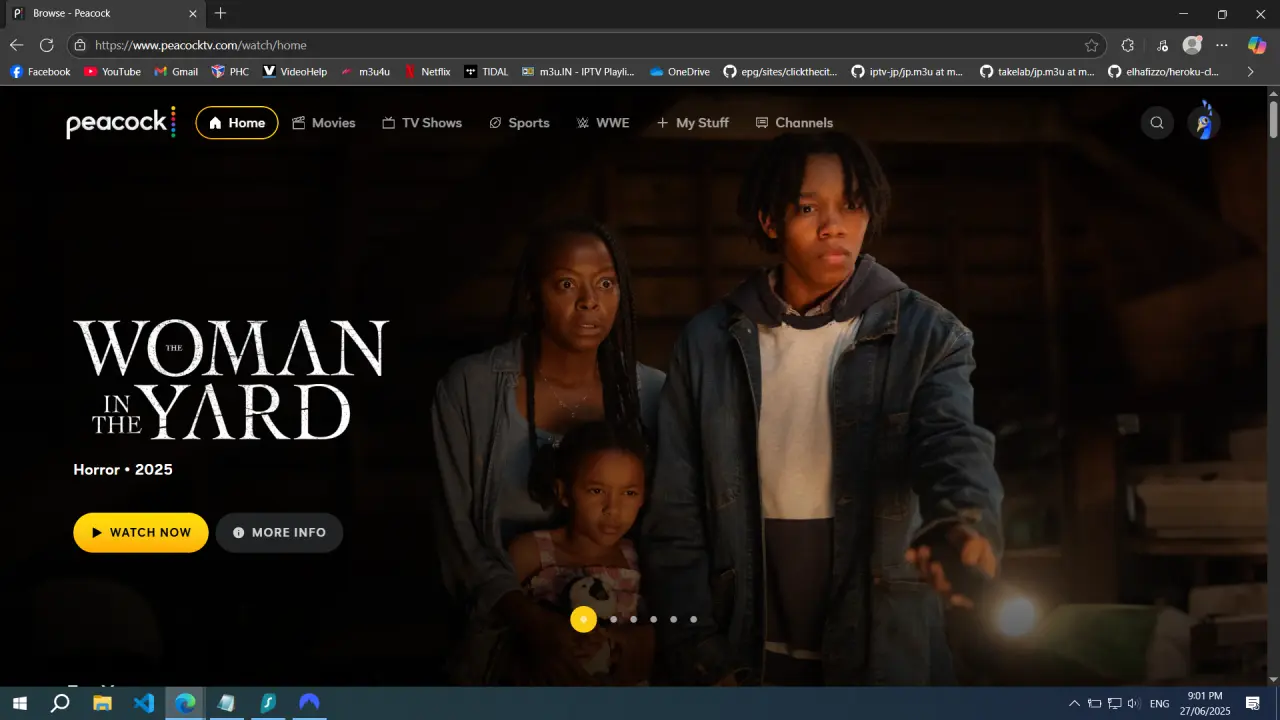Image resolution: width=1280 pixels, height=720 pixels.
Task: Select the second carousel dot
Action: coord(613,619)
